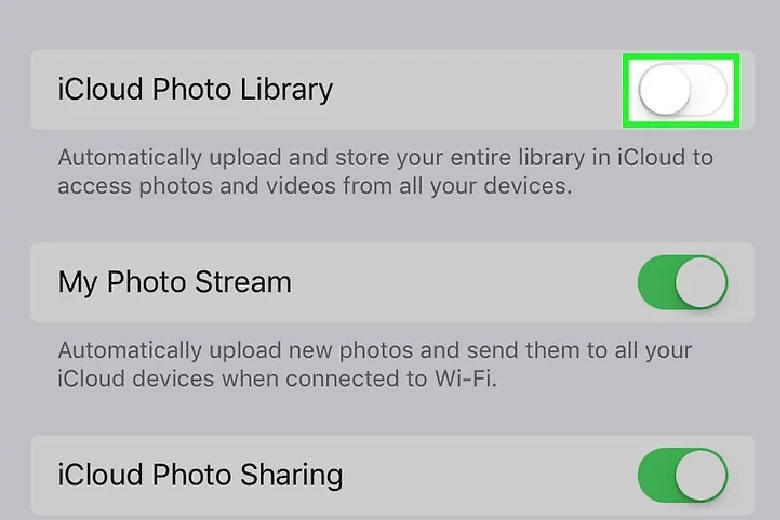Tap the white knob of iCloud Photo Library toggle
Image resolution: width=780 pixels, height=520 pixels.
tap(665, 90)
